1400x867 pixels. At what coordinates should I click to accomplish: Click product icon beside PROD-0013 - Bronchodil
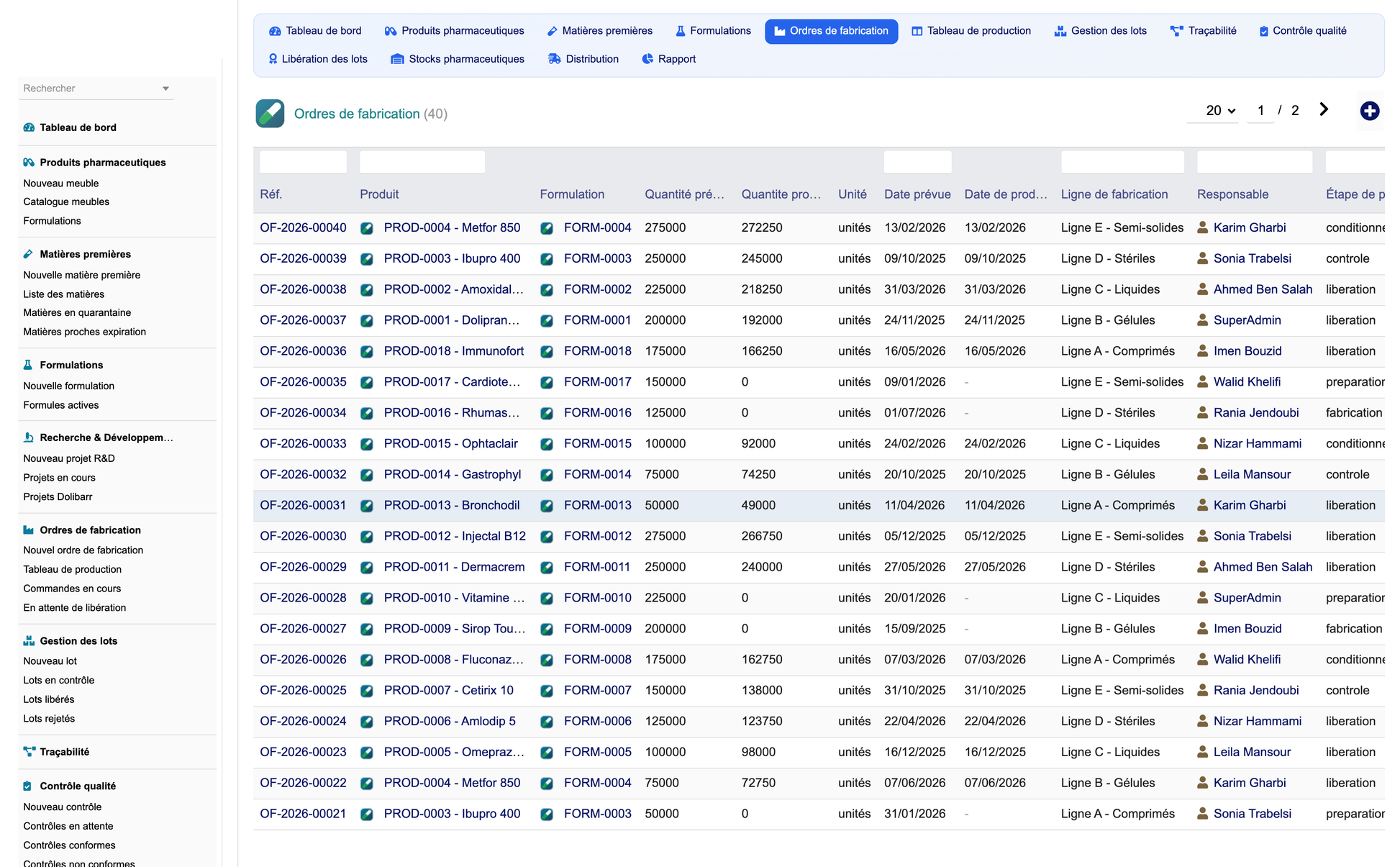[x=367, y=506]
